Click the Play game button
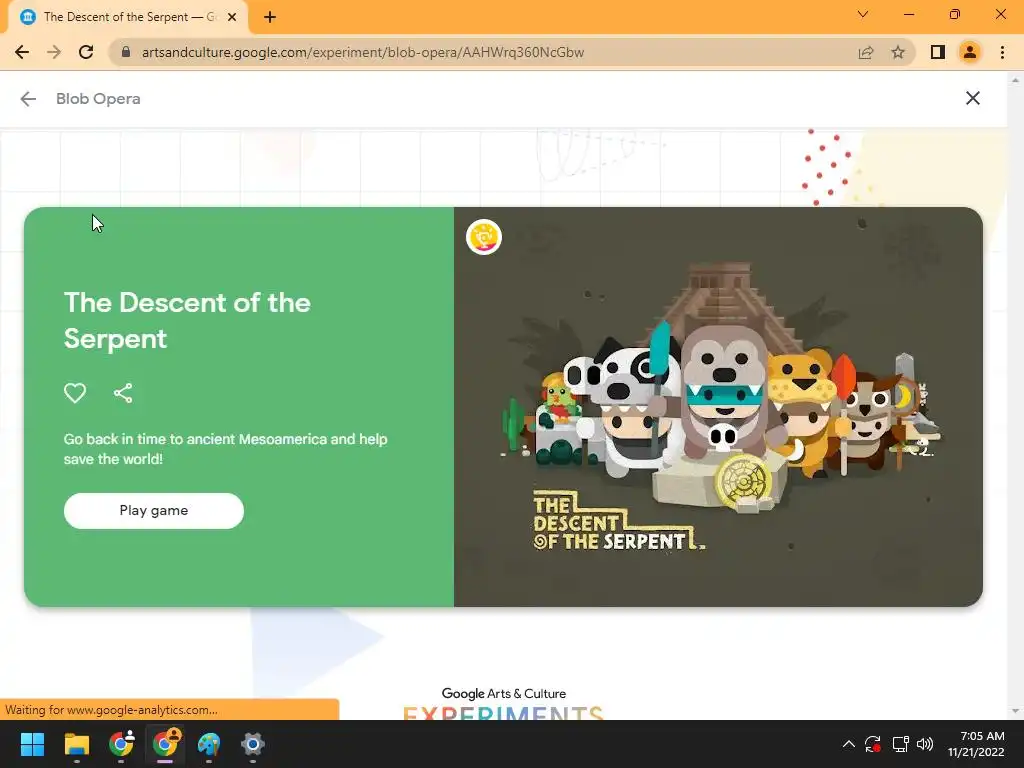Image resolution: width=1024 pixels, height=768 pixels. [x=153, y=511]
